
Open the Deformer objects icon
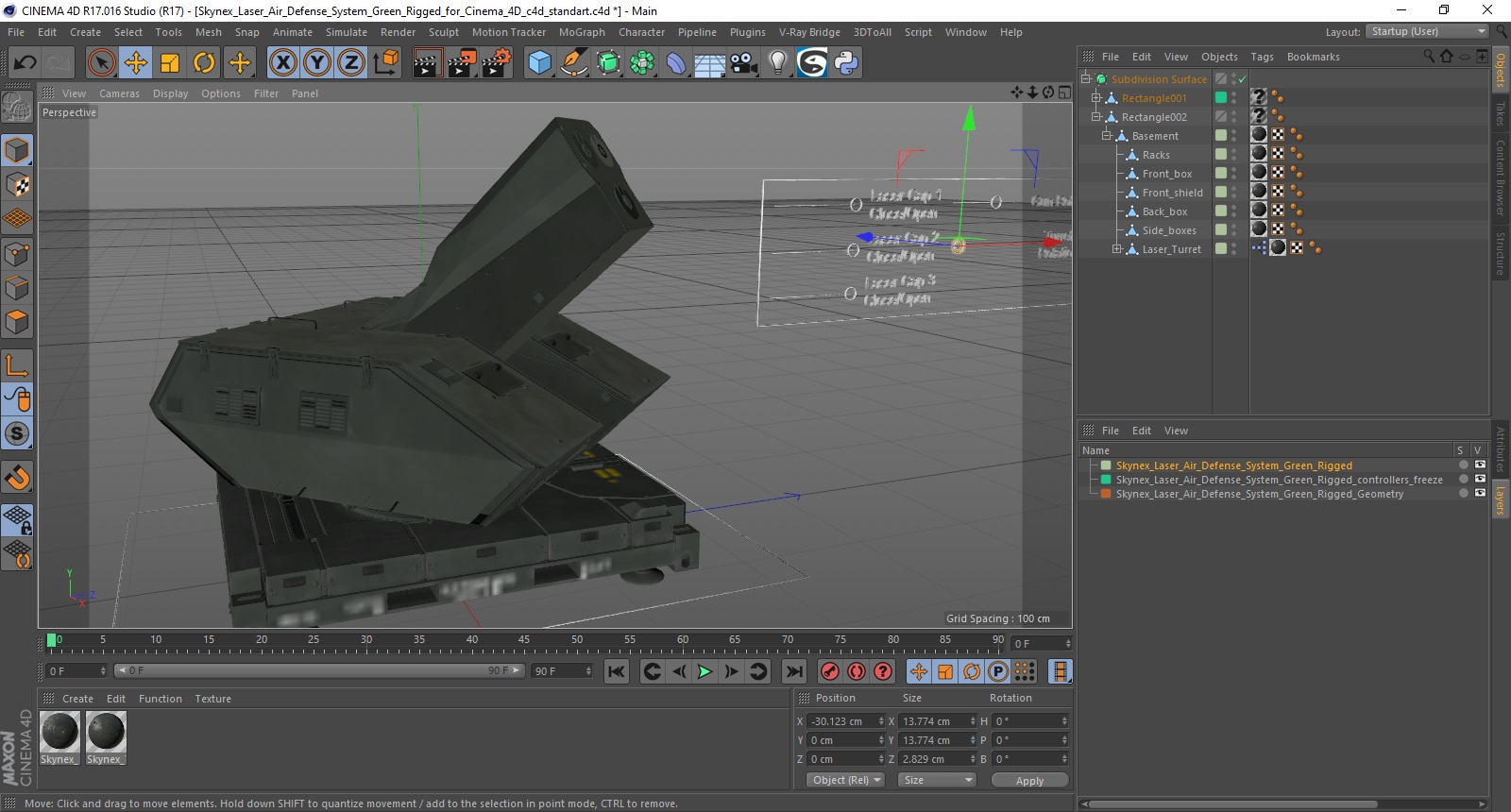676,63
